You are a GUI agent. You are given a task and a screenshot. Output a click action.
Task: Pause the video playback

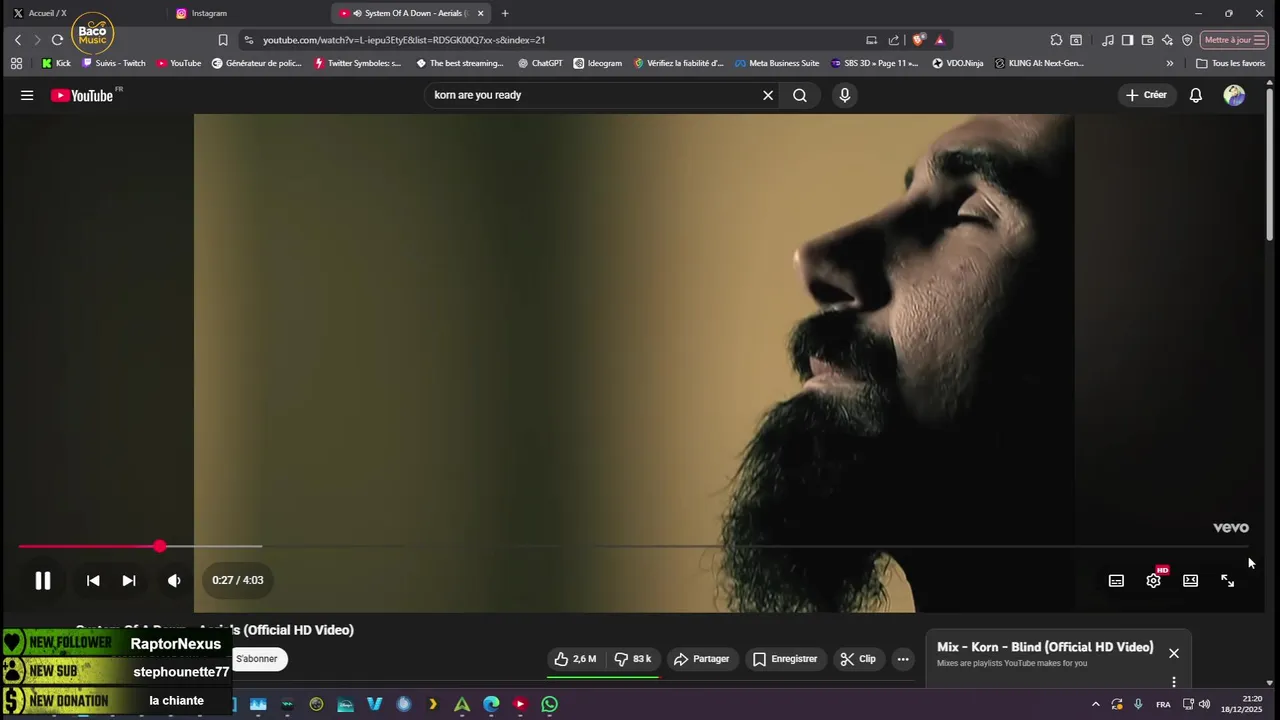point(43,580)
